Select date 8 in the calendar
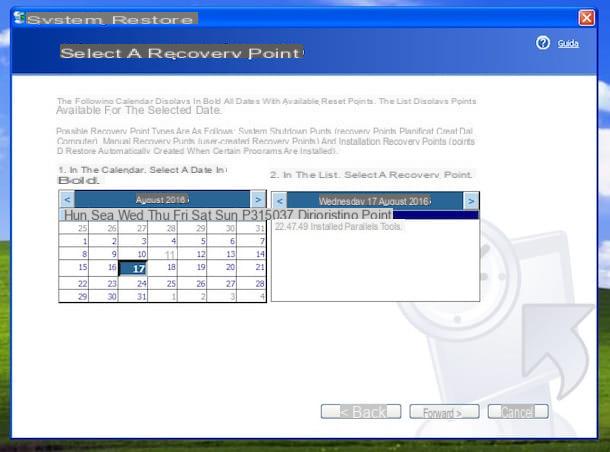The height and width of the screenshot is (452, 610). (x=74, y=254)
